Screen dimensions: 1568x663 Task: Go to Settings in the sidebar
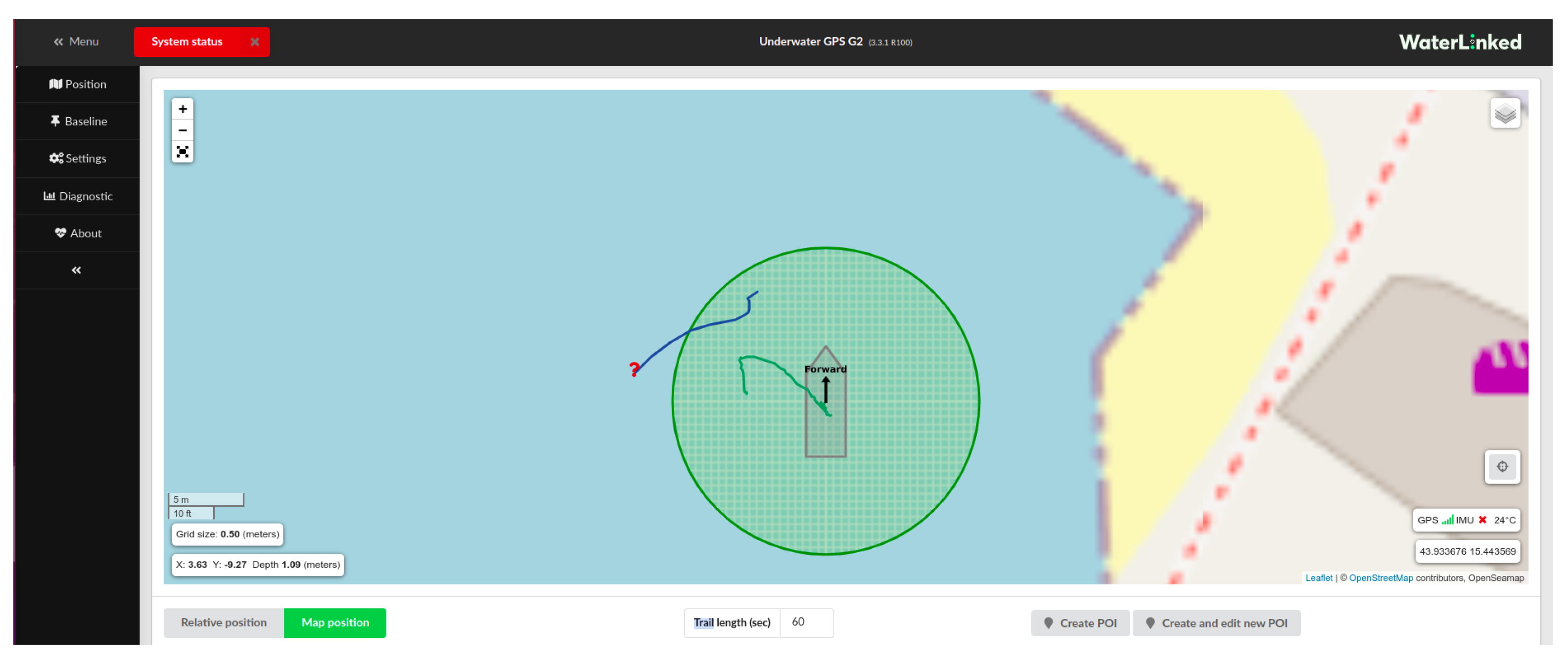pos(78,159)
